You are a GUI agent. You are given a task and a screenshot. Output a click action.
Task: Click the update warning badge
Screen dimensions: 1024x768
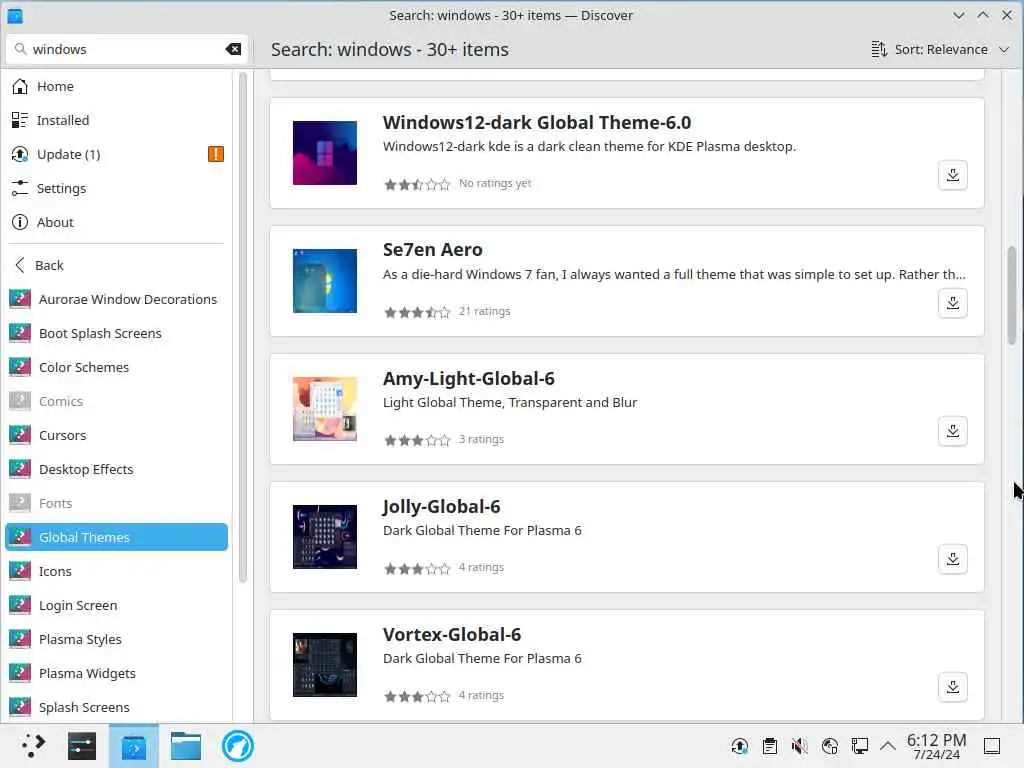216,154
